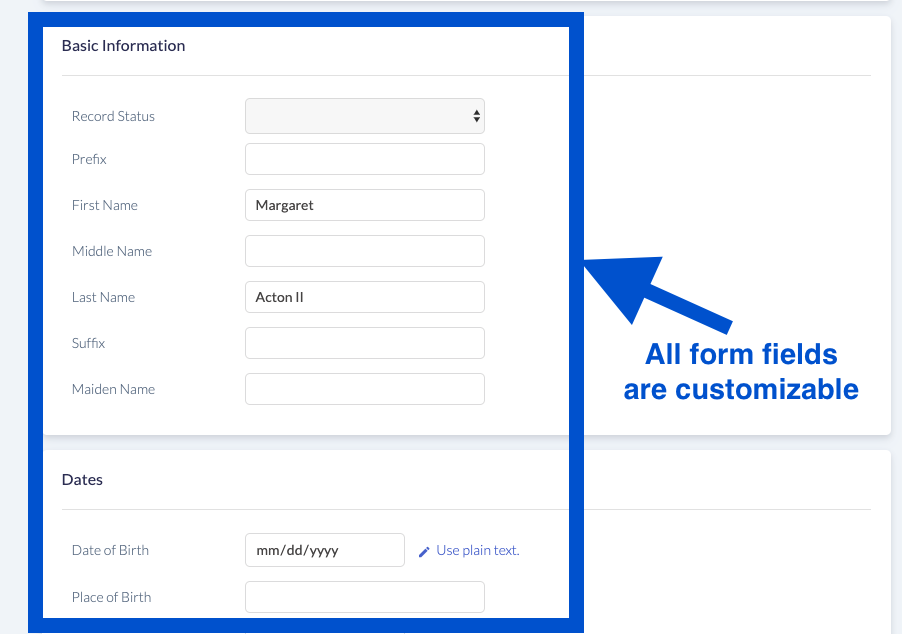Viewport: 902px width, 634px height.
Task: Click the Basic Information section header
Action: pos(123,45)
